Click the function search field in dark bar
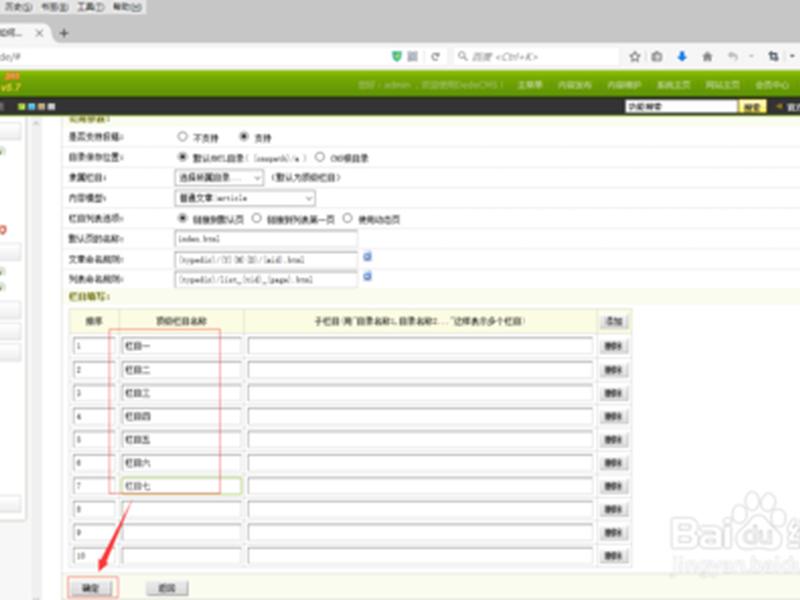 (x=682, y=106)
